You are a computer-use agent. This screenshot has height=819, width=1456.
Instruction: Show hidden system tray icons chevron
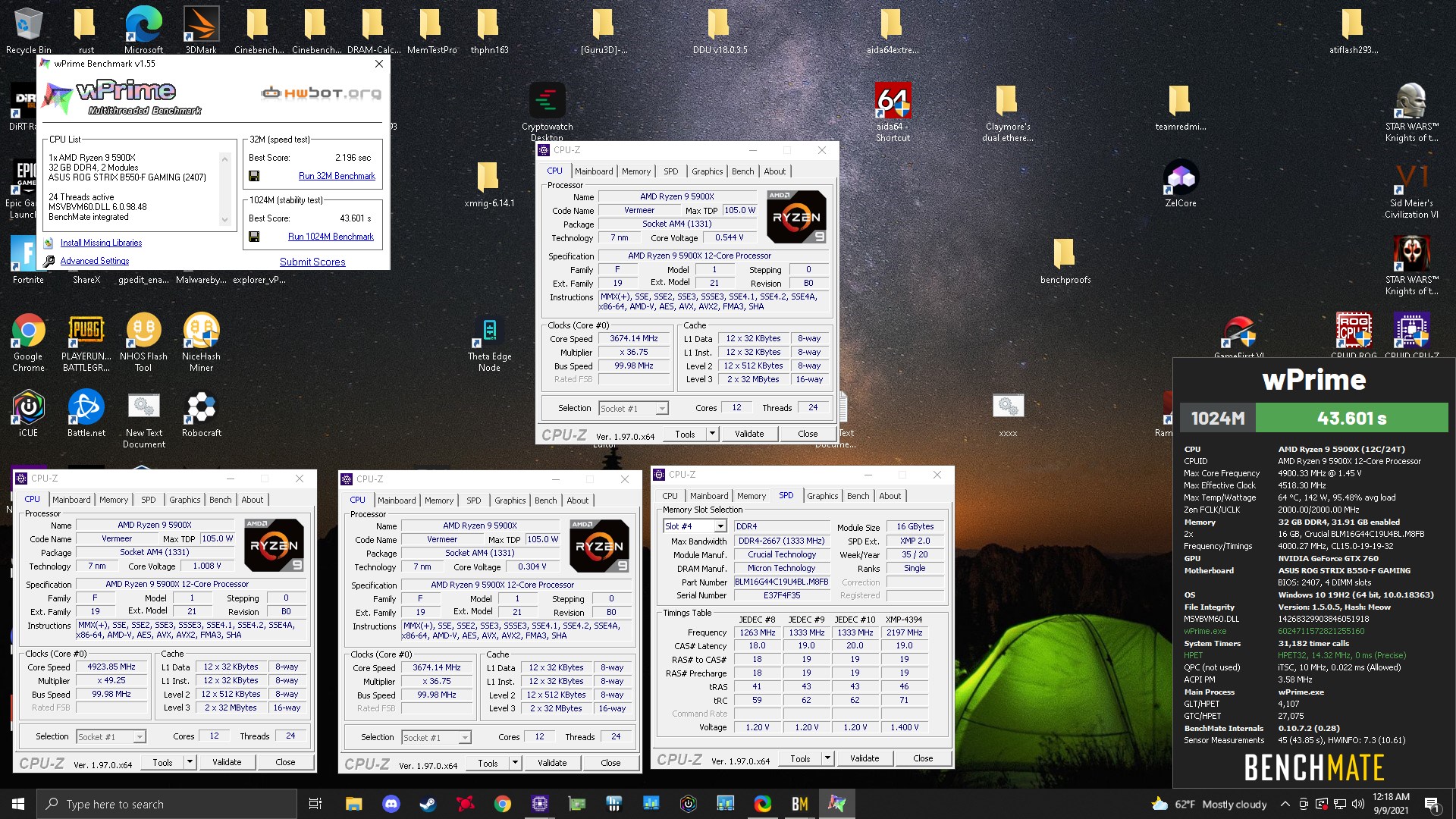click(1285, 804)
